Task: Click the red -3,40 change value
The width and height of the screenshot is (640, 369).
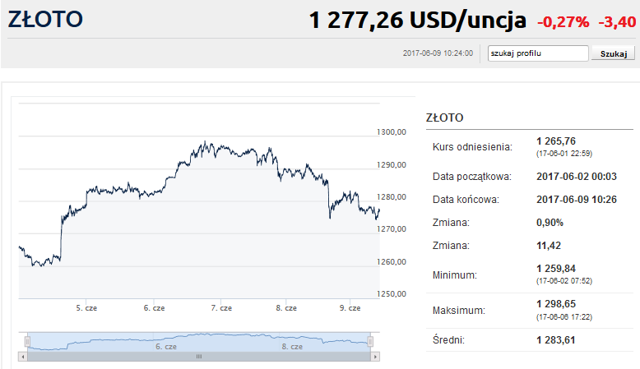Action: pos(618,22)
